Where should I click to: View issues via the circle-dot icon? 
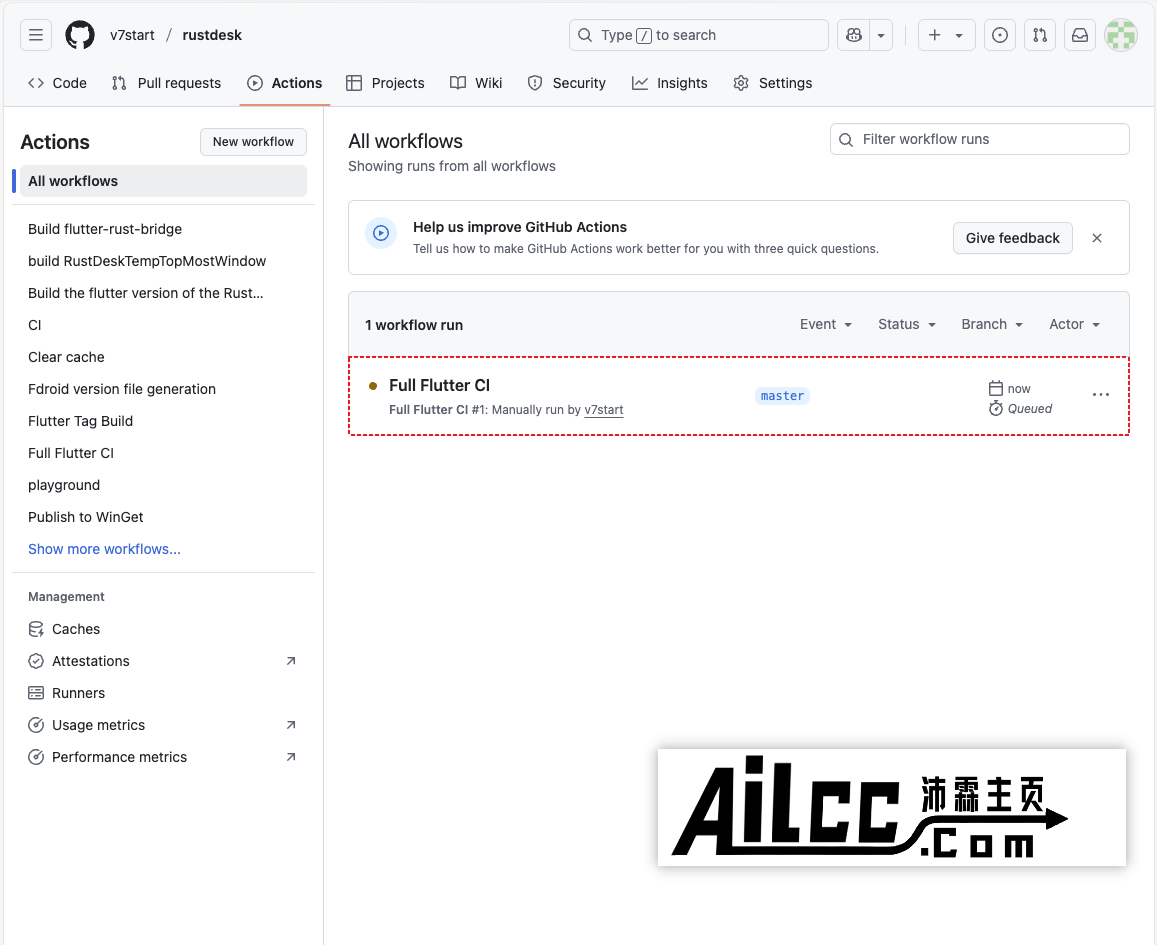coord(1000,35)
